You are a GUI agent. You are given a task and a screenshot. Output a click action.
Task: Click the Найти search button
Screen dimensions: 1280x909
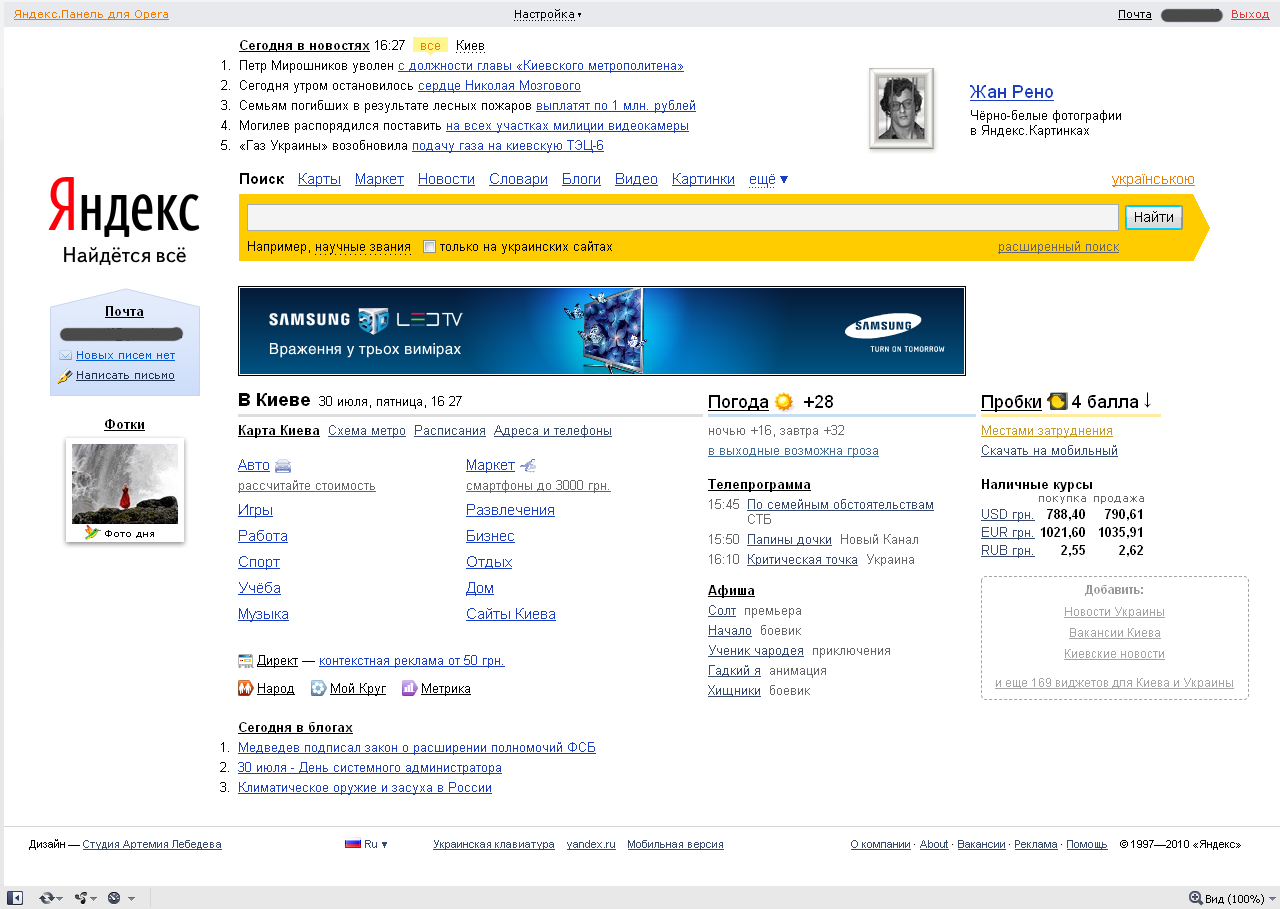pos(1154,217)
